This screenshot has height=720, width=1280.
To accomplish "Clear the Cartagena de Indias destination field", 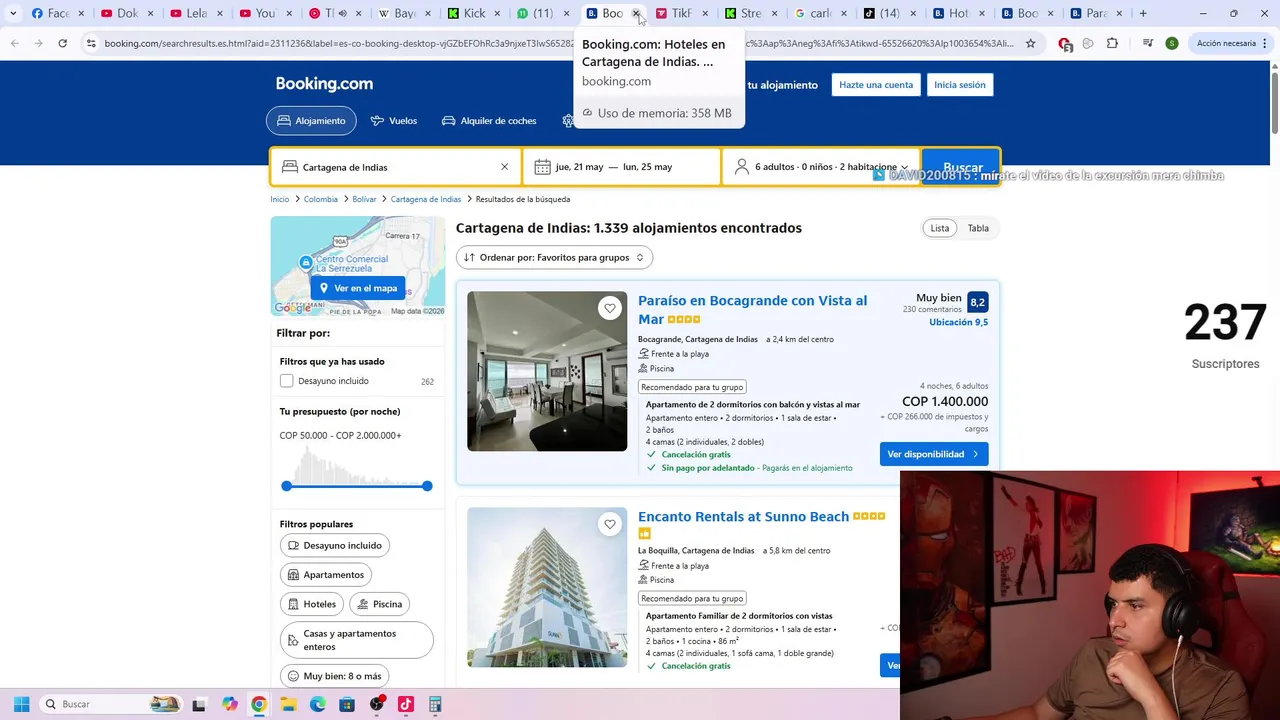I will pos(504,167).
